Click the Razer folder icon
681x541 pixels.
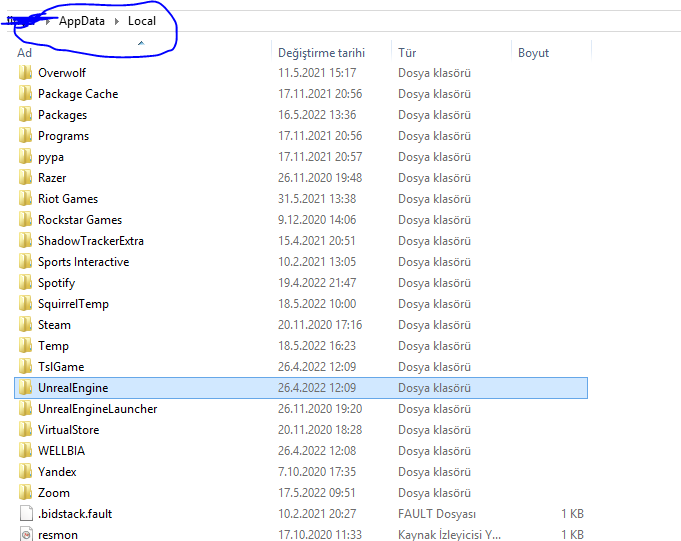point(26,178)
